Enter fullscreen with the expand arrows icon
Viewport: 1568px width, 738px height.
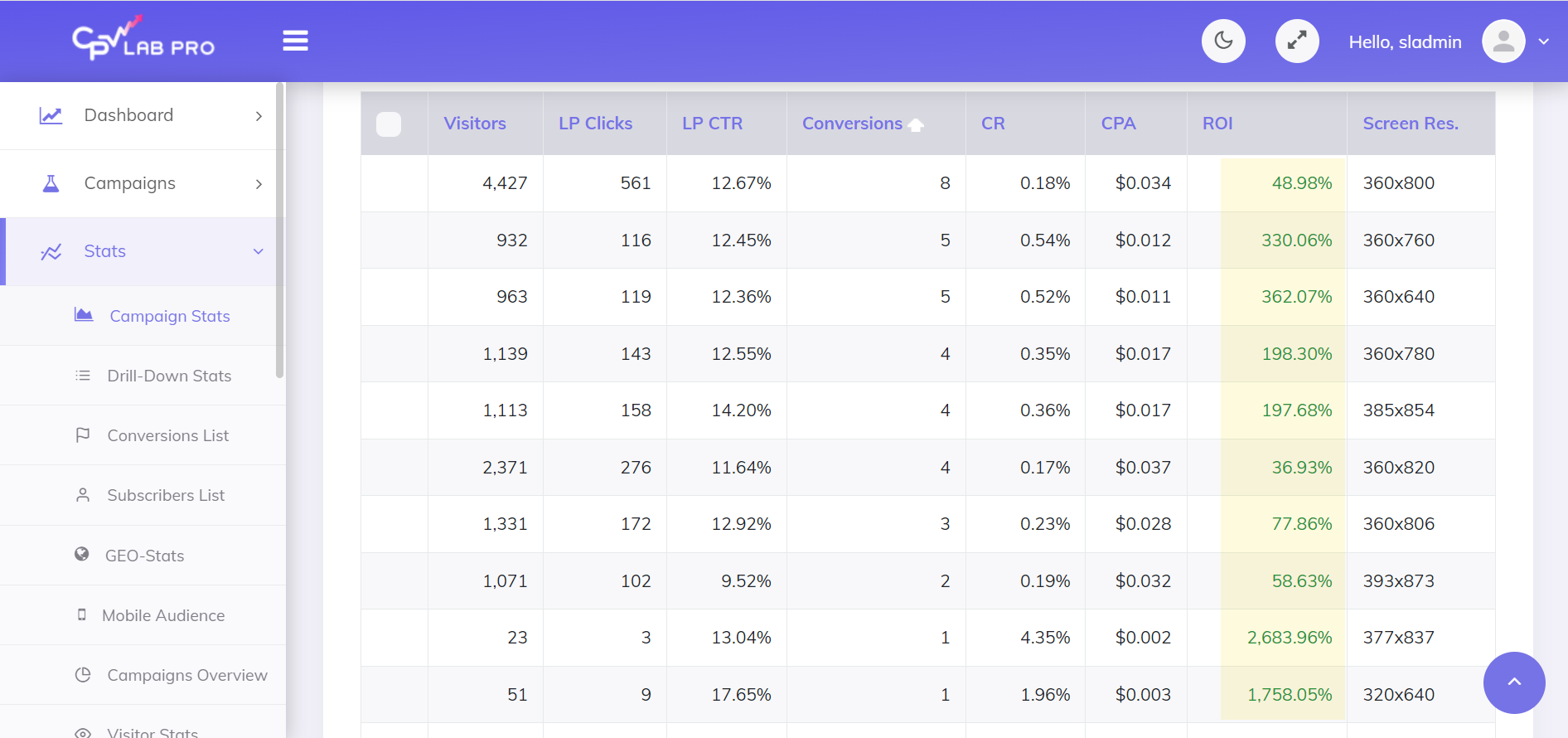click(x=1297, y=41)
